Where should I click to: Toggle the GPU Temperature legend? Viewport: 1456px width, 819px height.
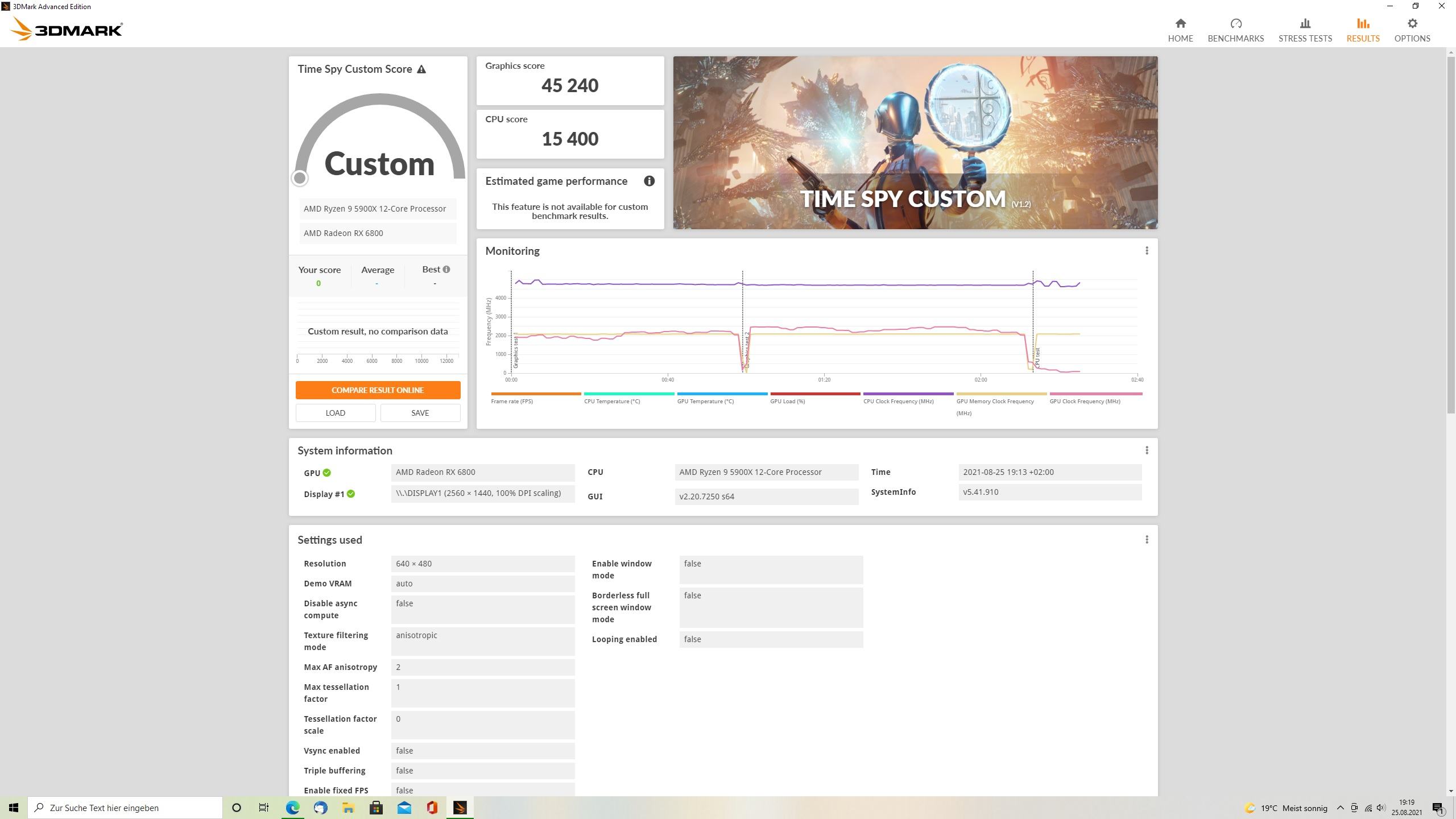722,398
